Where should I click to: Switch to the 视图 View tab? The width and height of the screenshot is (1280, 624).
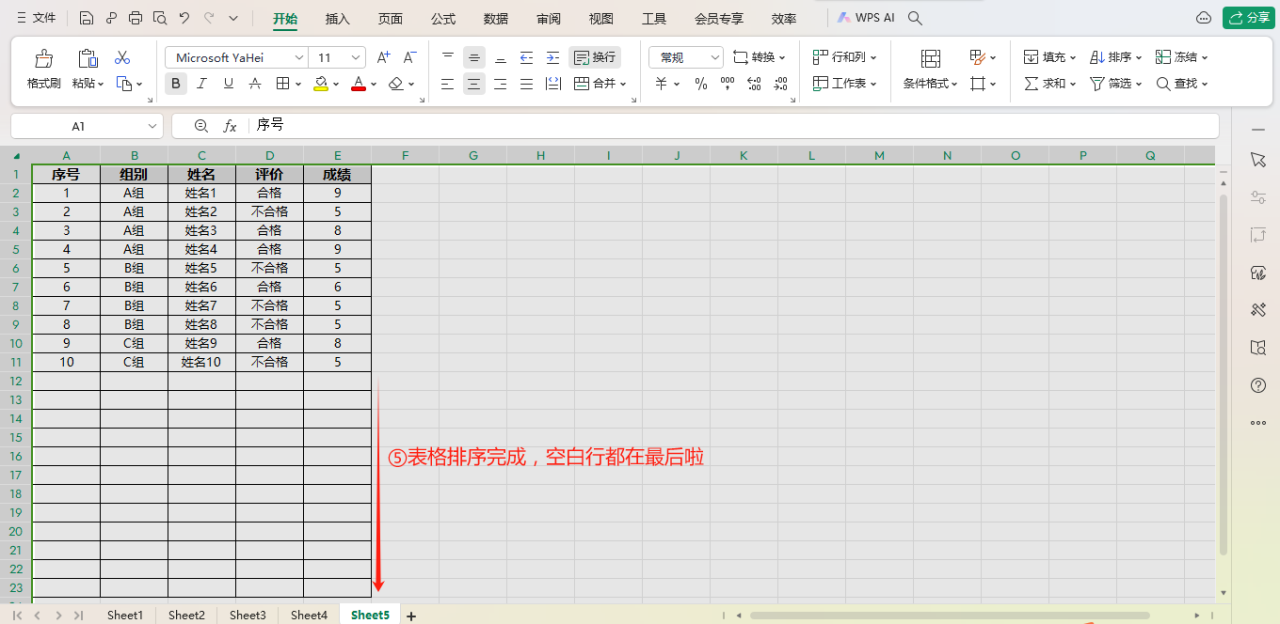point(601,18)
